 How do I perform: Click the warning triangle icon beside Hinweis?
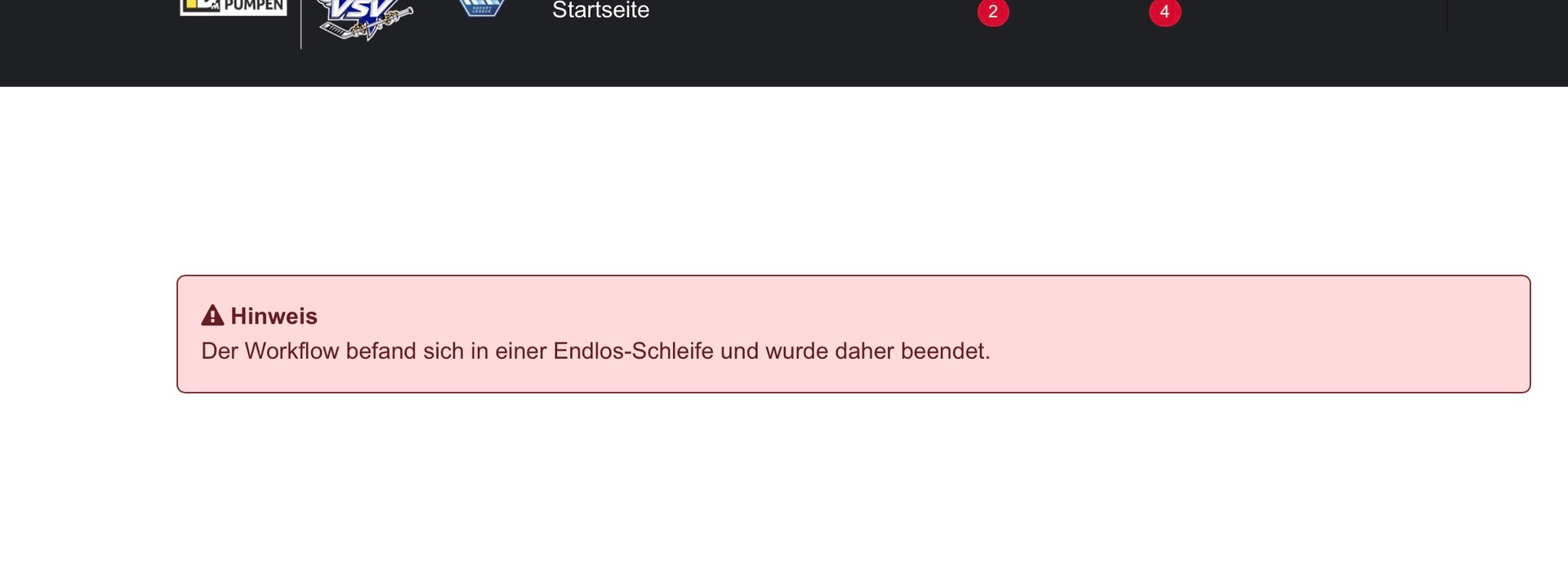click(212, 315)
